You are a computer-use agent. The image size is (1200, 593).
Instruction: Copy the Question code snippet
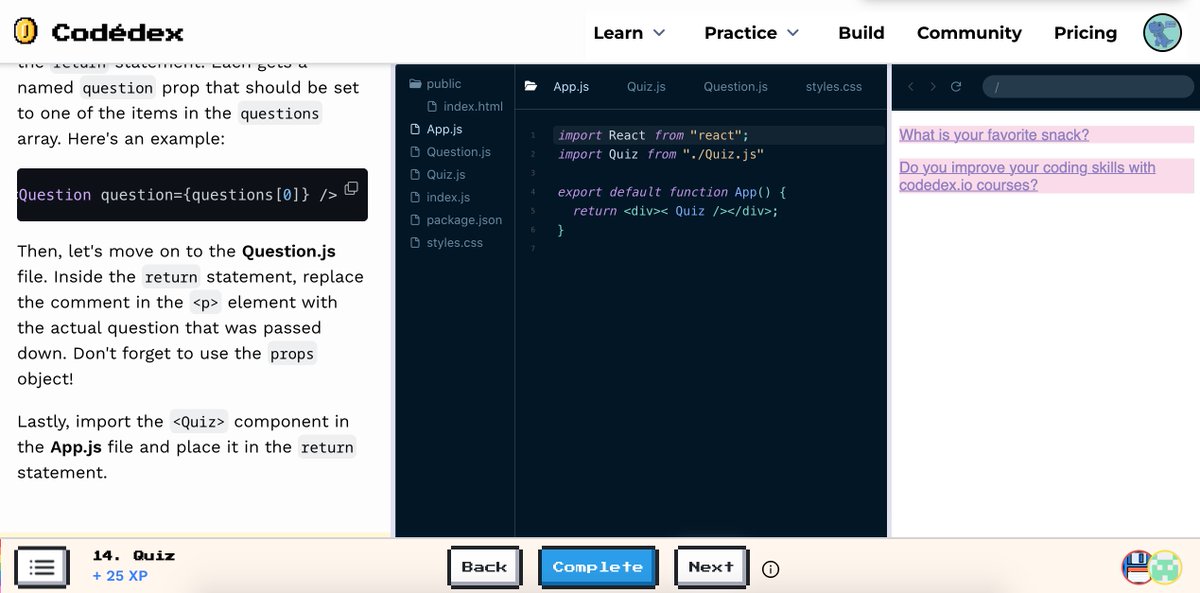(x=351, y=189)
